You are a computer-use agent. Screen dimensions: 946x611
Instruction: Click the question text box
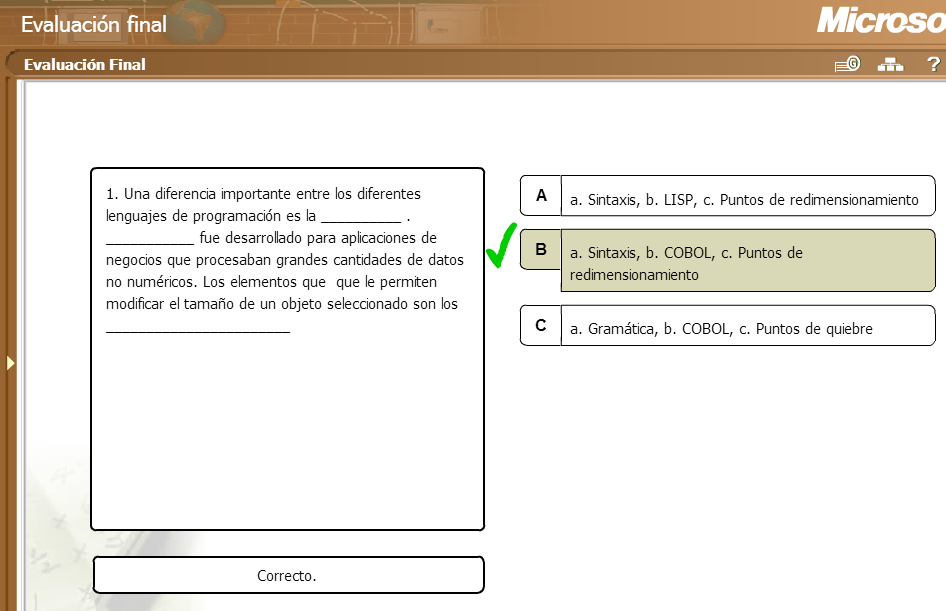tap(288, 348)
